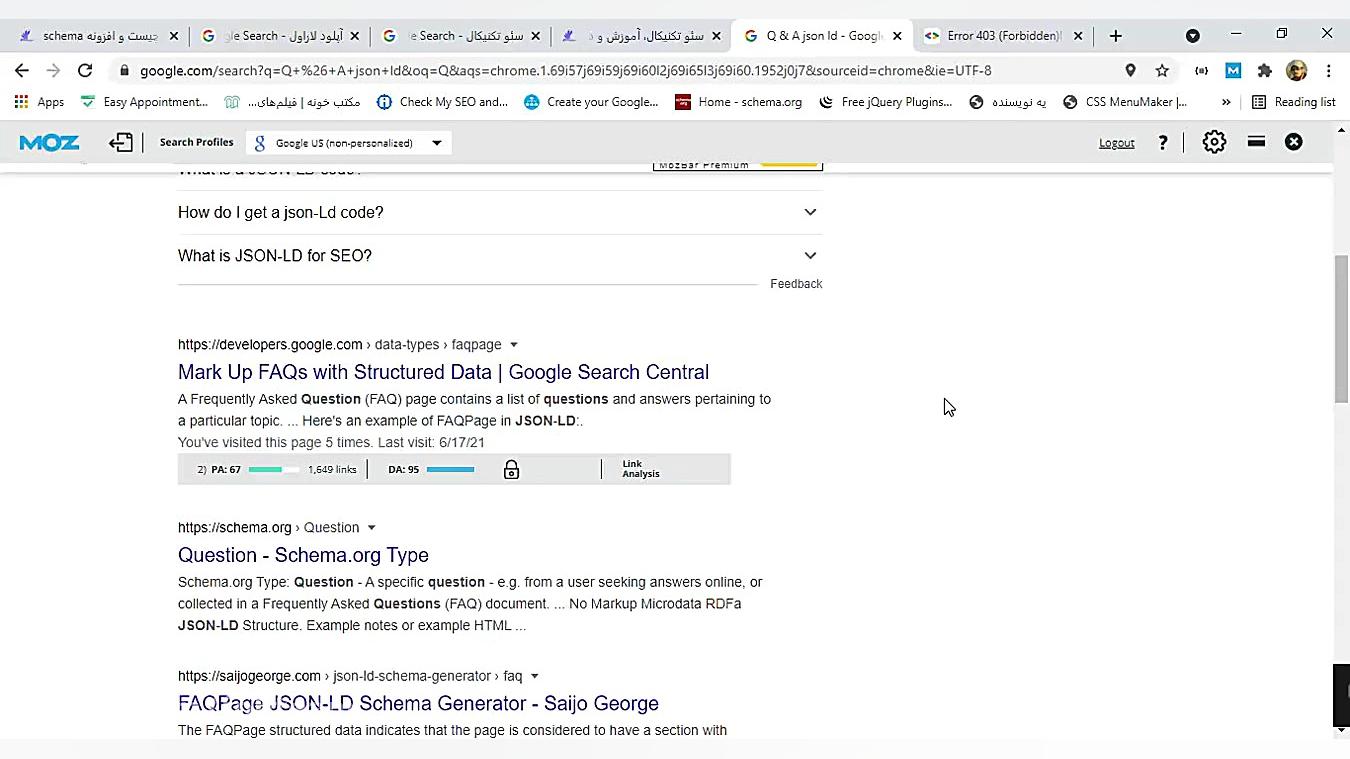Image resolution: width=1350 pixels, height=759 pixels.
Task: Click the MozBar dock position bar icon
Action: 1256,142
